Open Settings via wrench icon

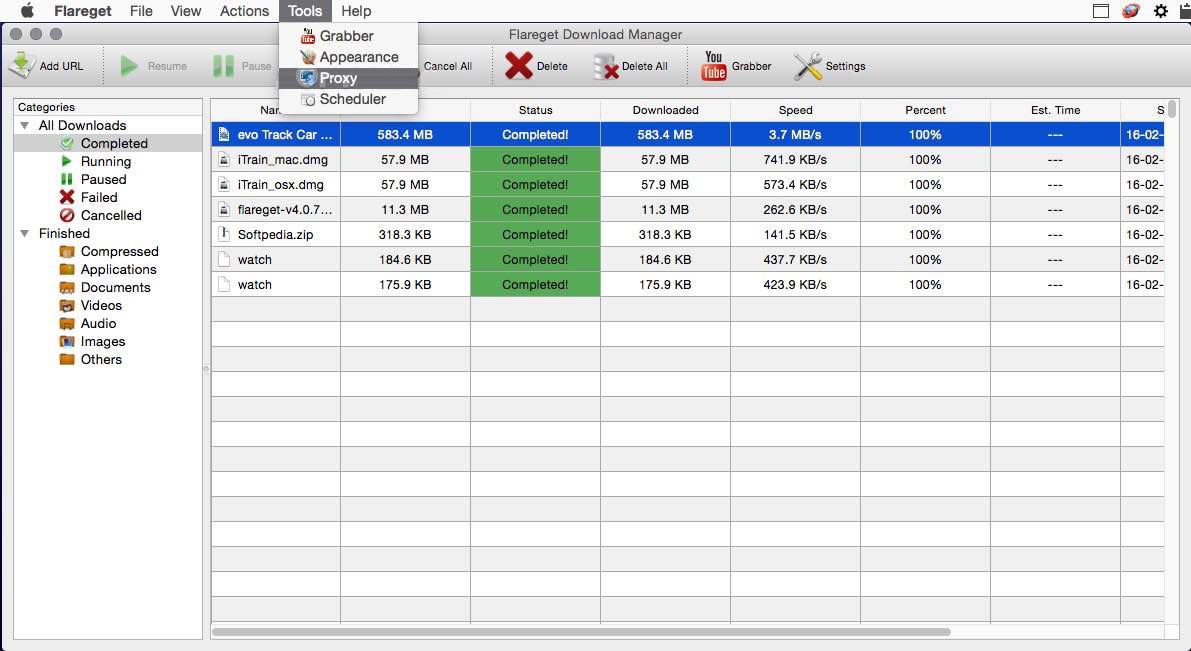(807, 66)
